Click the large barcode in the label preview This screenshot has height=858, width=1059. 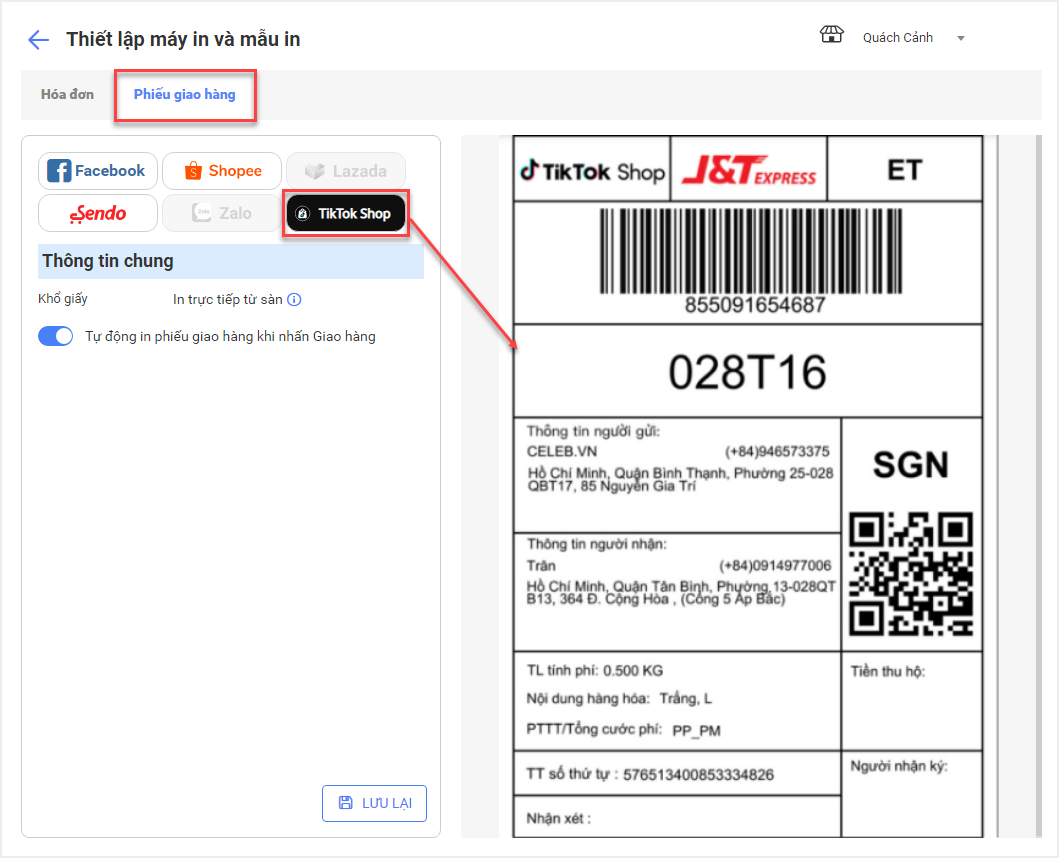point(751,251)
